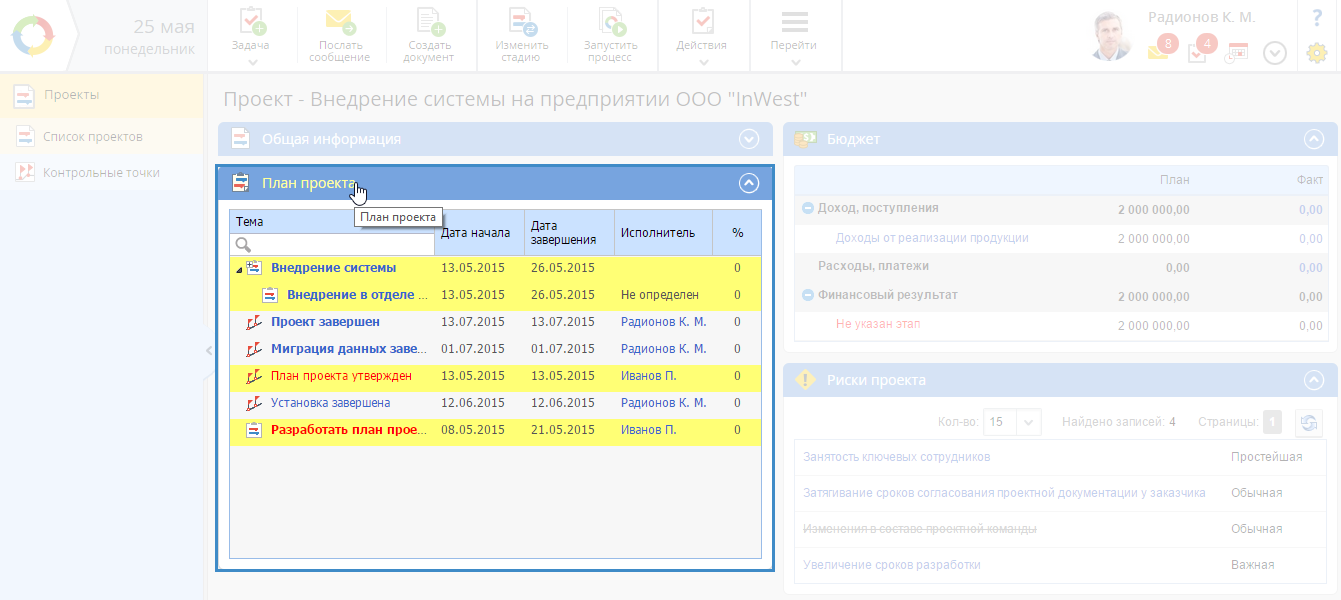Open the settings gear icon

(x=1317, y=52)
